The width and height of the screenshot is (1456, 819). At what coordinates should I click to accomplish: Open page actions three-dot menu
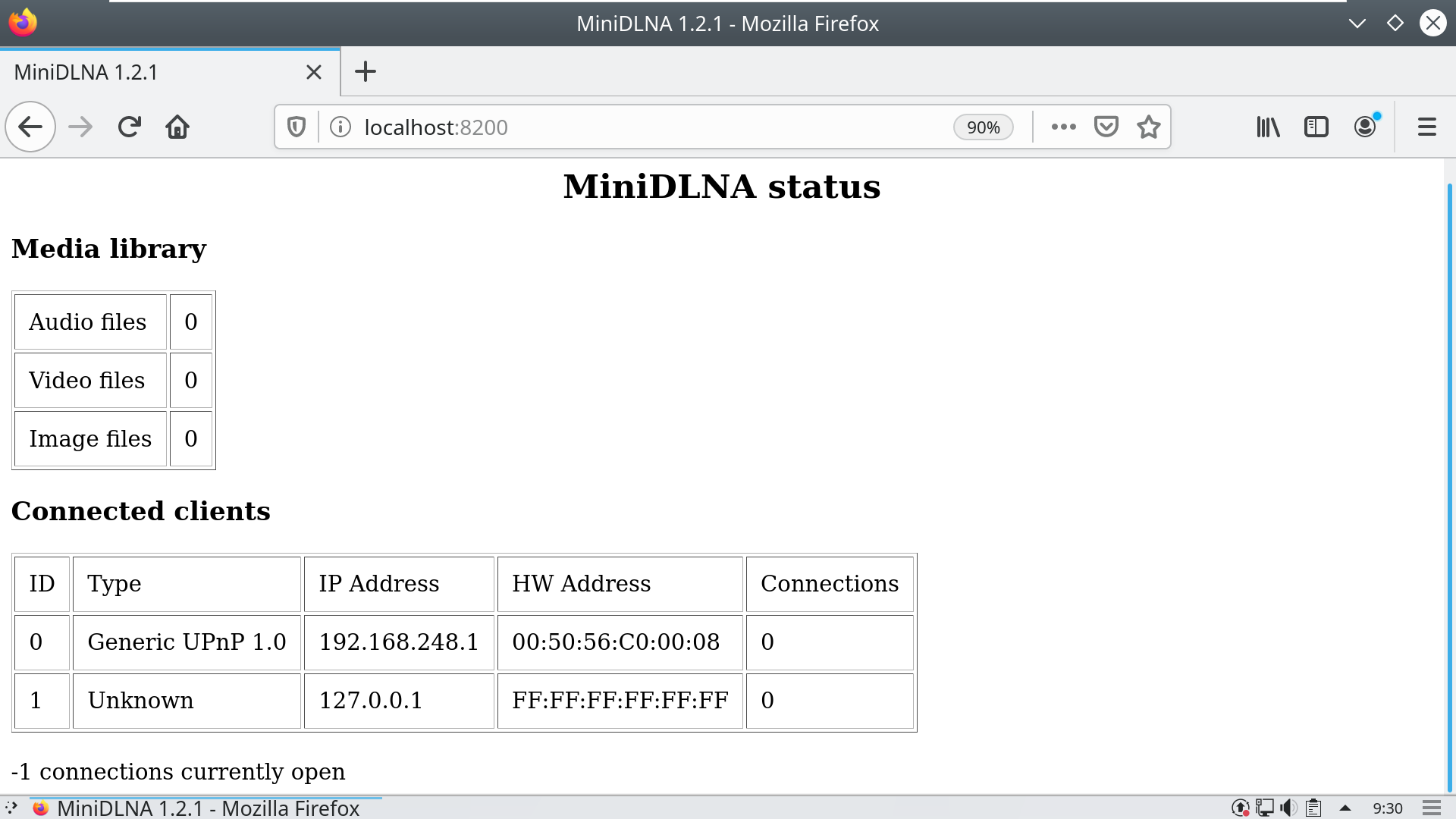(1063, 127)
